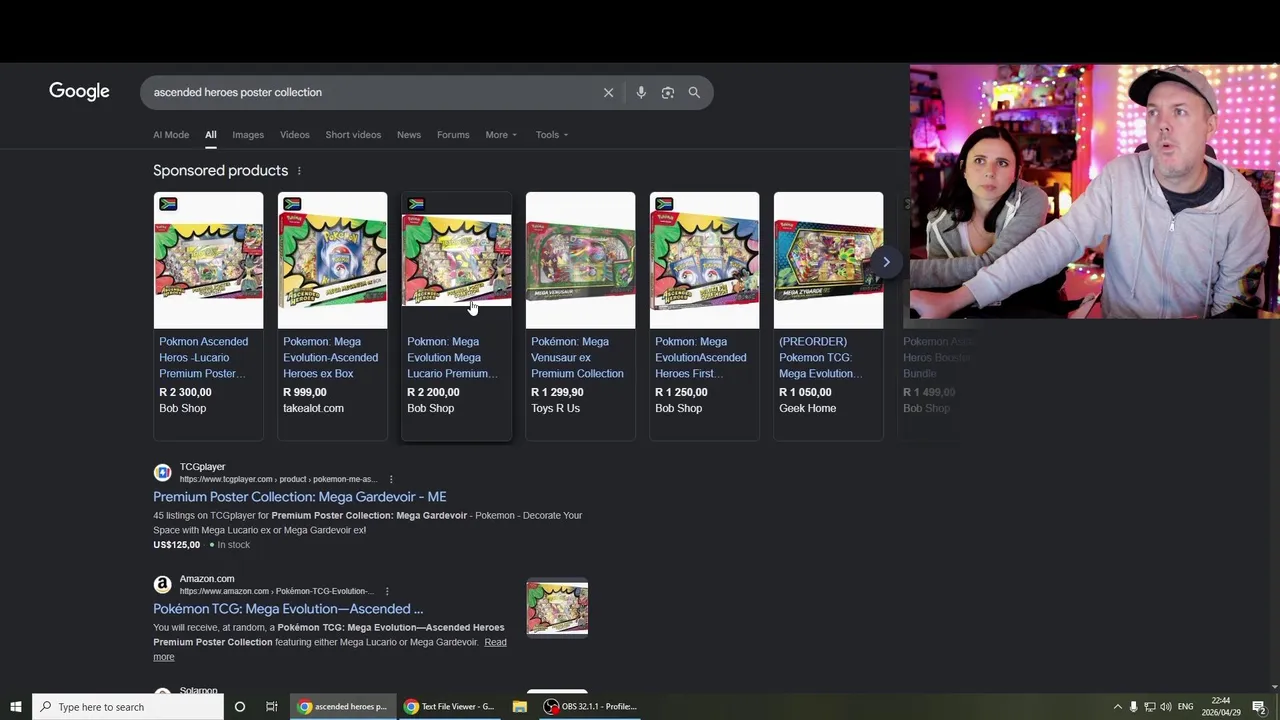Open Premium Poster Collection: Mega Gardevoir link
The image size is (1280, 720).
coord(300,497)
